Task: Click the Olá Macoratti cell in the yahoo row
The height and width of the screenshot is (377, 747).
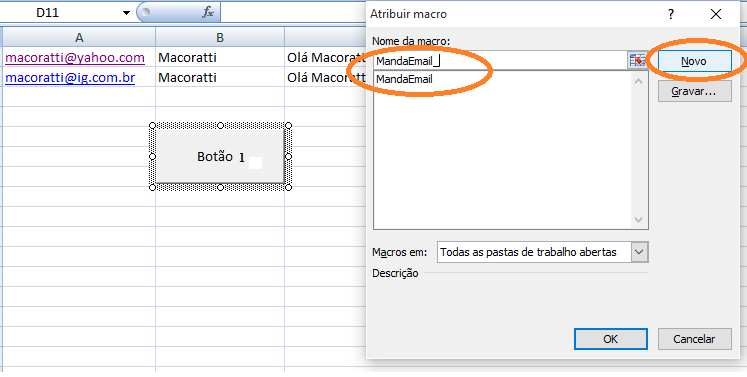Action: [325, 57]
